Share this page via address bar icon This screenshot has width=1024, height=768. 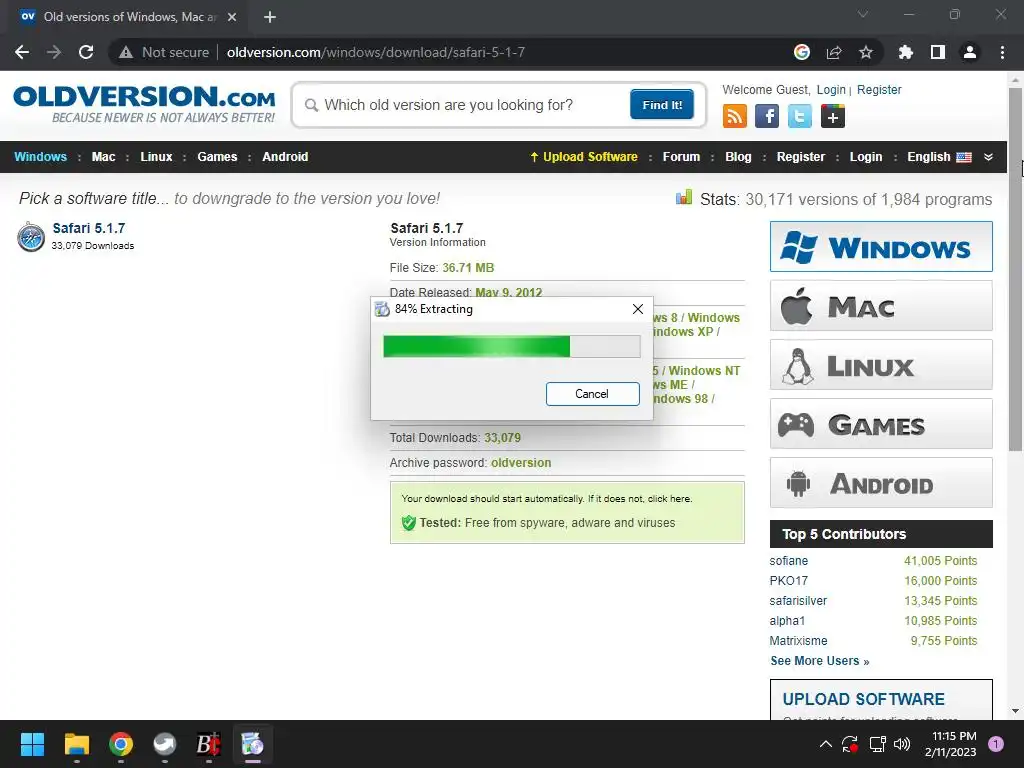click(834, 52)
